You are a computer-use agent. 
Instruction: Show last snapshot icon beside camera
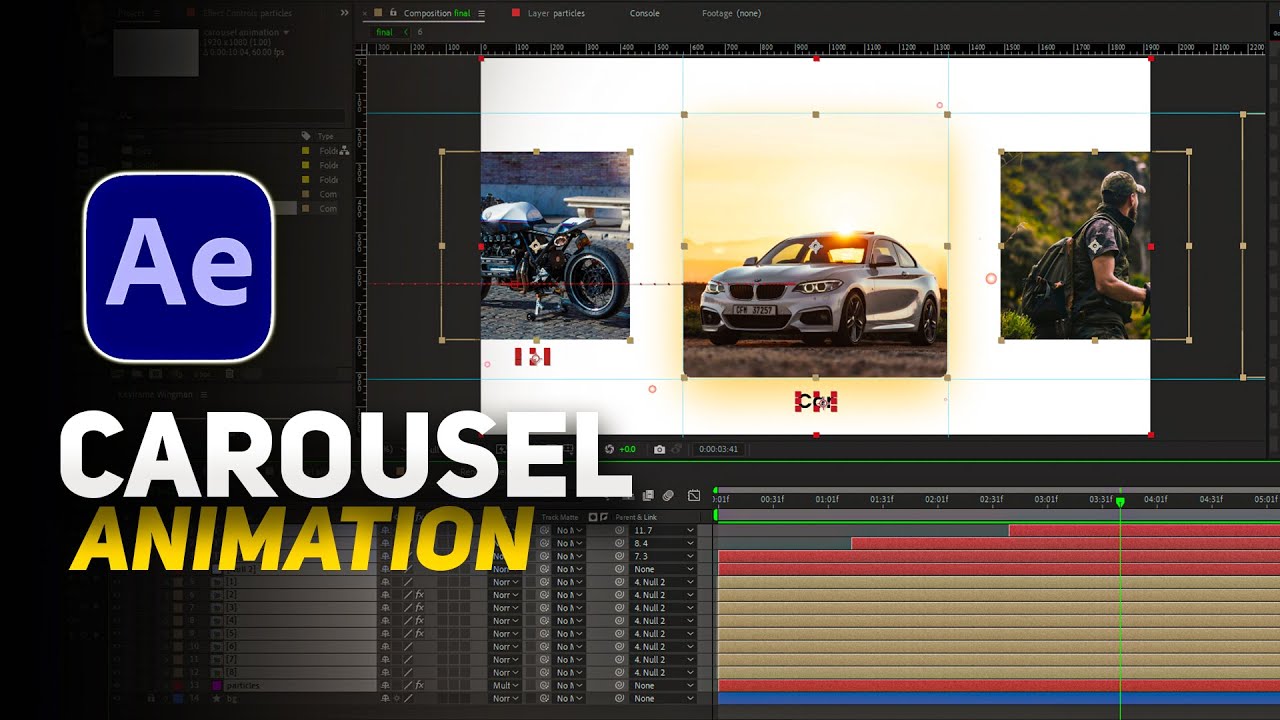[x=677, y=449]
